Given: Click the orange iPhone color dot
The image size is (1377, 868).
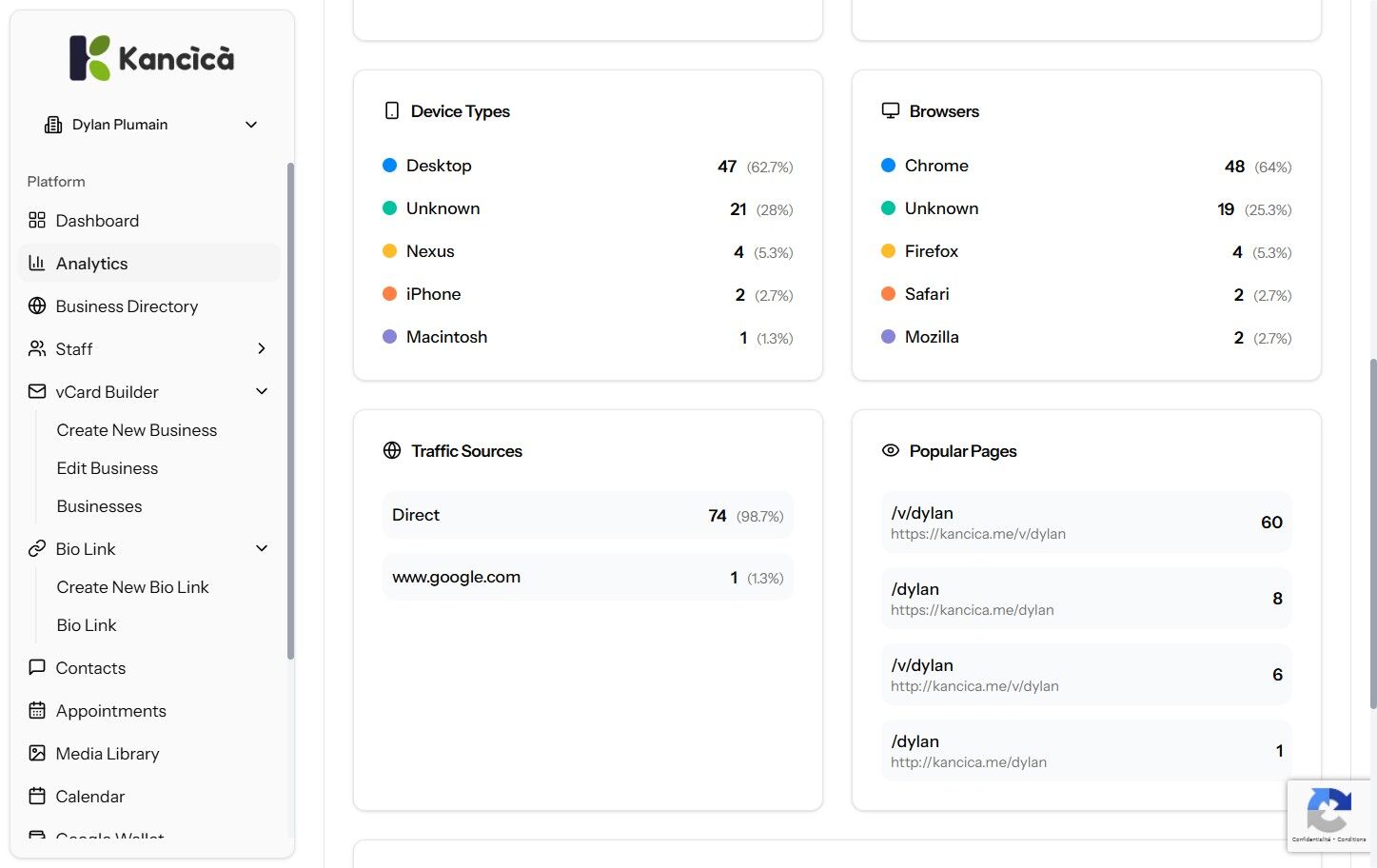Looking at the screenshot, I should pyautogui.click(x=389, y=294).
